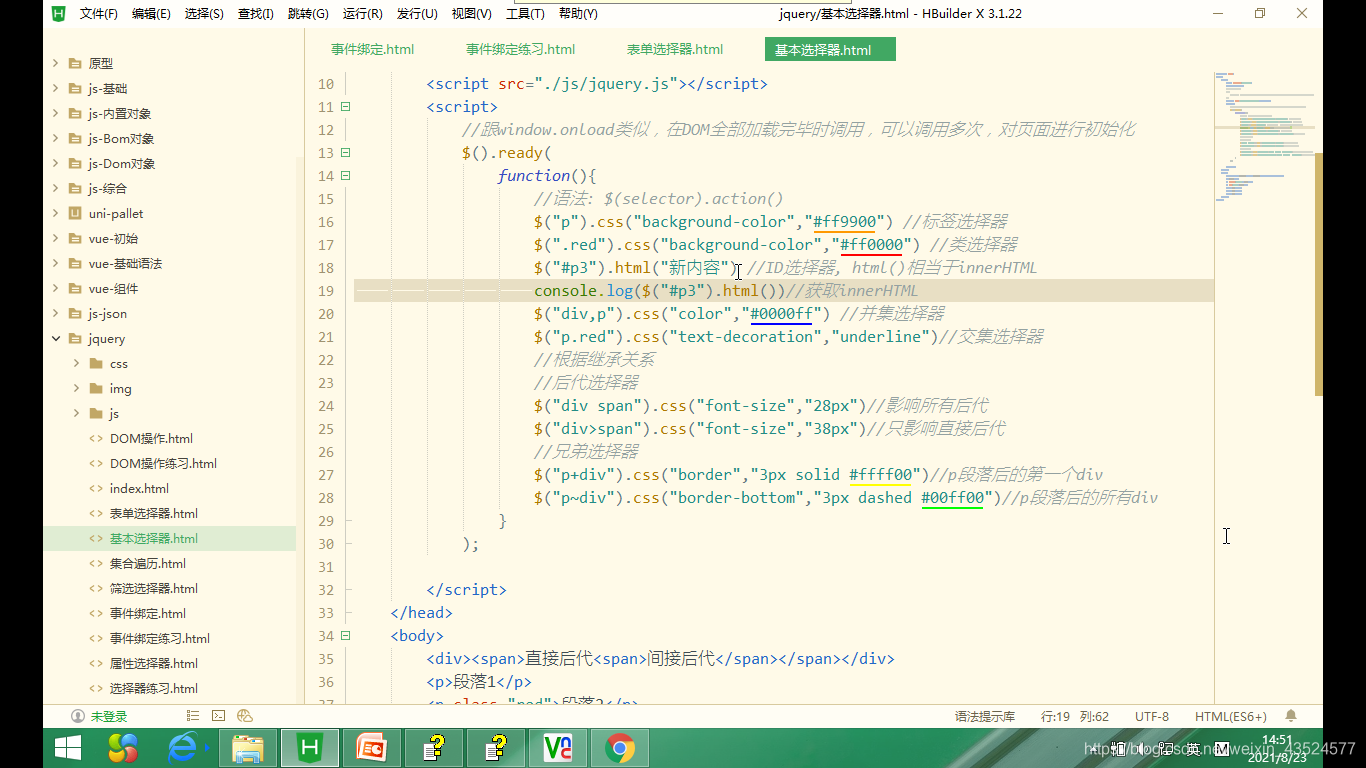Image resolution: width=1366 pixels, height=768 pixels.
Task: Expand the vue-组件 folder
Action: coord(56,288)
